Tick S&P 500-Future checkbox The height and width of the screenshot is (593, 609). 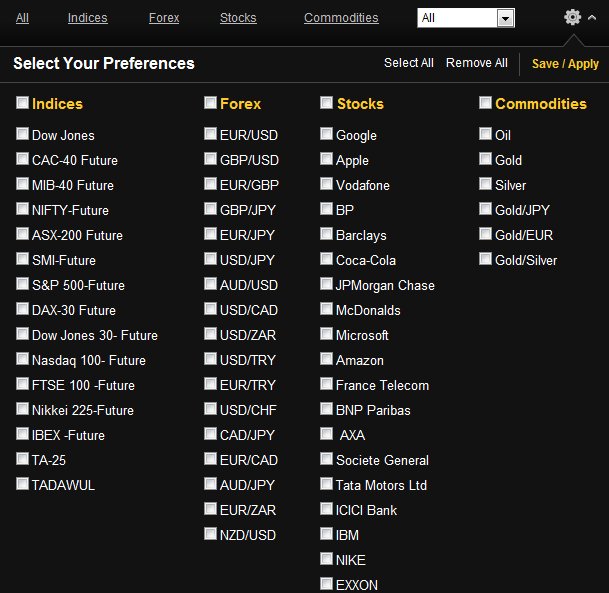[x=23, y=283]
